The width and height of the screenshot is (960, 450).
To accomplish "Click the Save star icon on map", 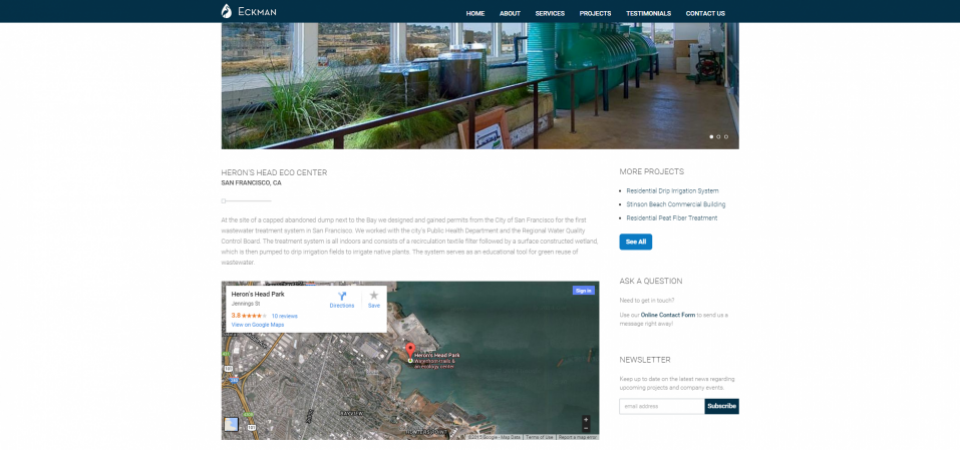I will 374,296.
